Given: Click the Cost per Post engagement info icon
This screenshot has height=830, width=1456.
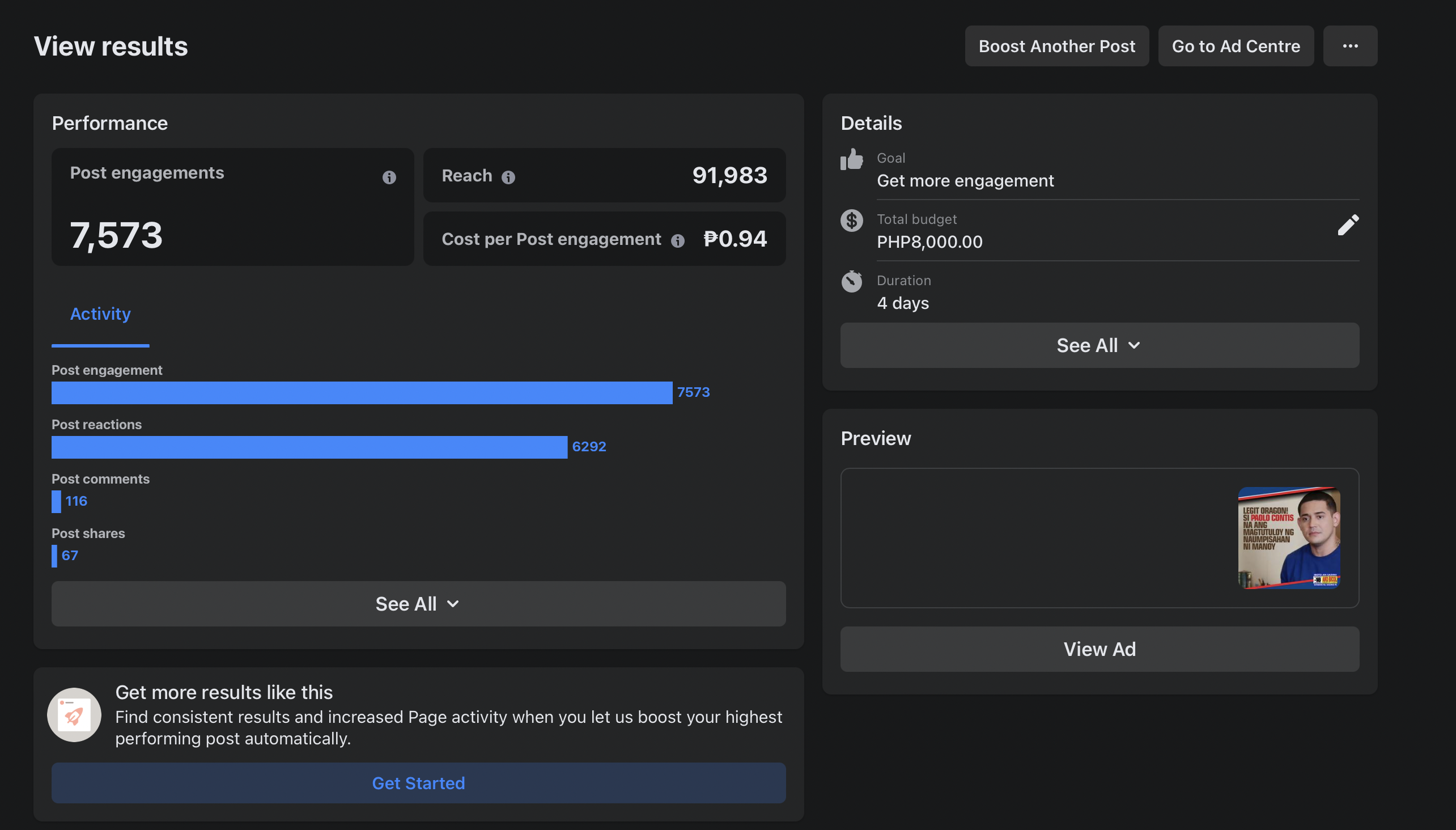Looking at the screenshot, I should pos(678,240).
